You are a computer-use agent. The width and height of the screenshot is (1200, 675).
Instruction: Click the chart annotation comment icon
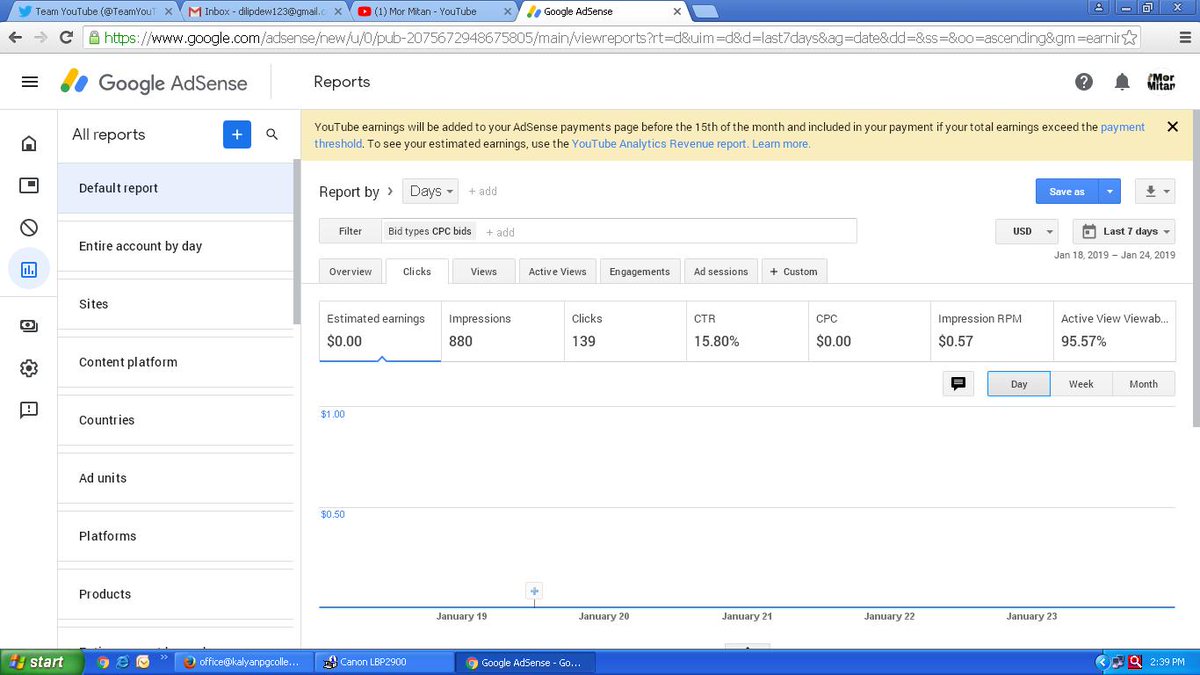coord(958,383)
